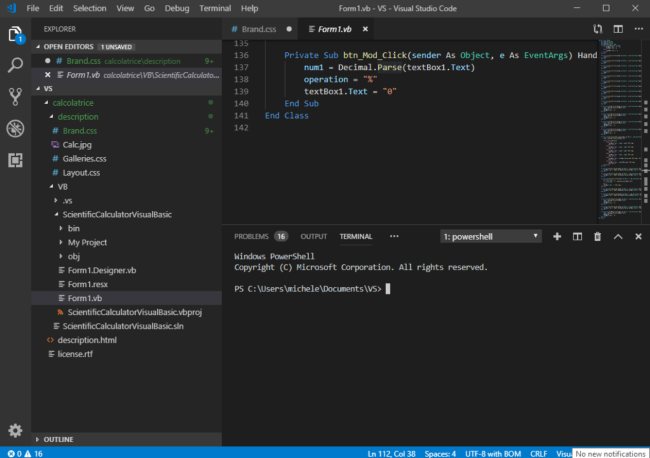Screen dimensions: 650x458
Task: Open the Manage gear icon
Action: [15, 430]
